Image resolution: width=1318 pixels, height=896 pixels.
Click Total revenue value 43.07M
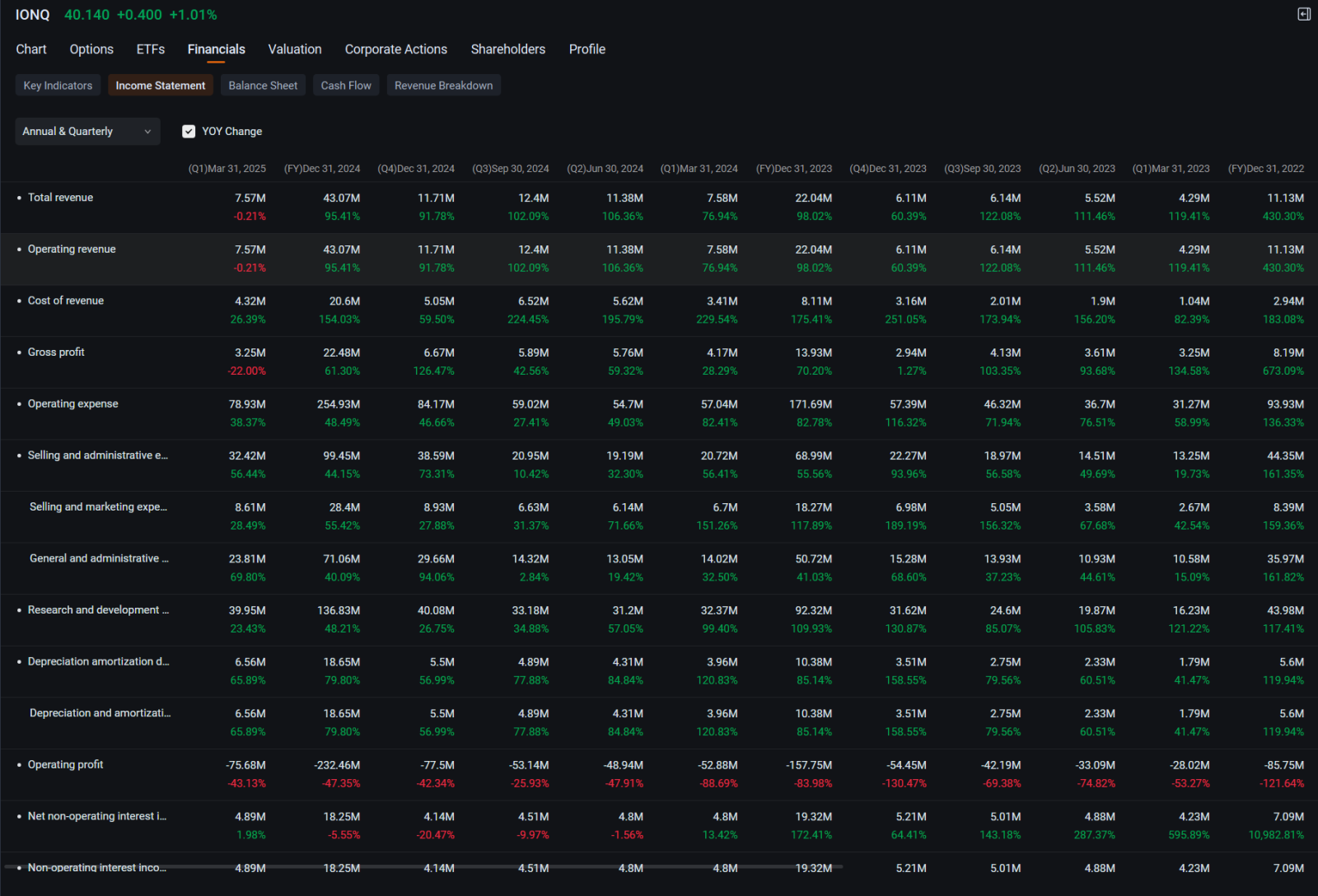(342, 198)
